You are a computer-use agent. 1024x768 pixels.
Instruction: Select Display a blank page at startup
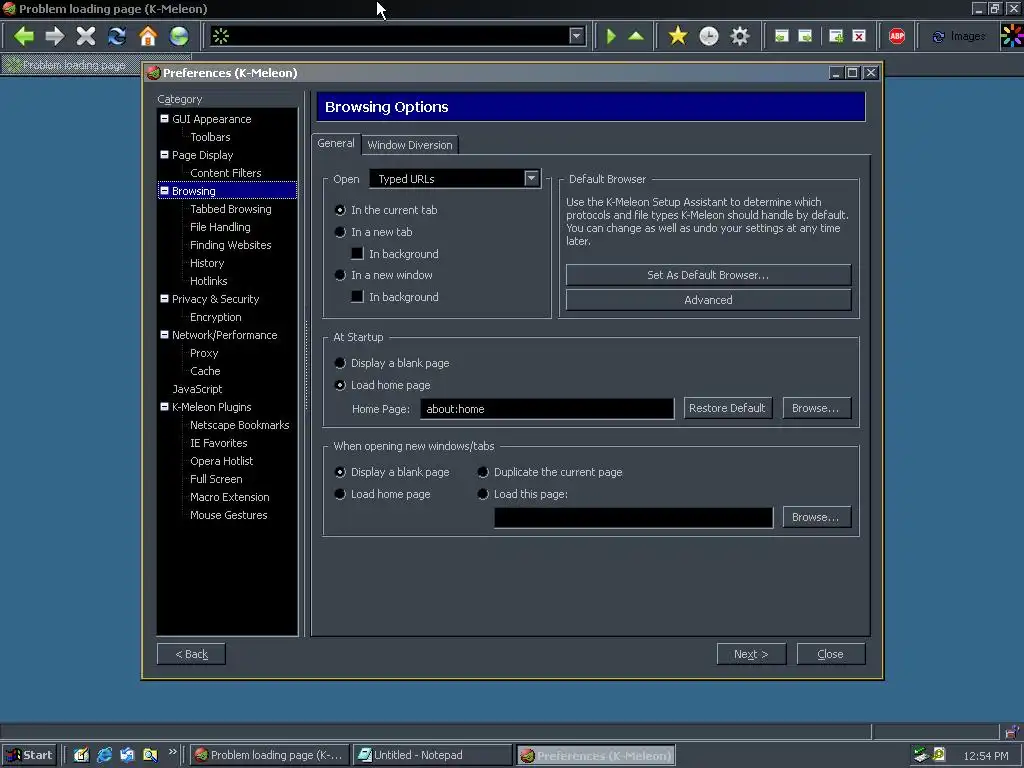tap(340, 363)
